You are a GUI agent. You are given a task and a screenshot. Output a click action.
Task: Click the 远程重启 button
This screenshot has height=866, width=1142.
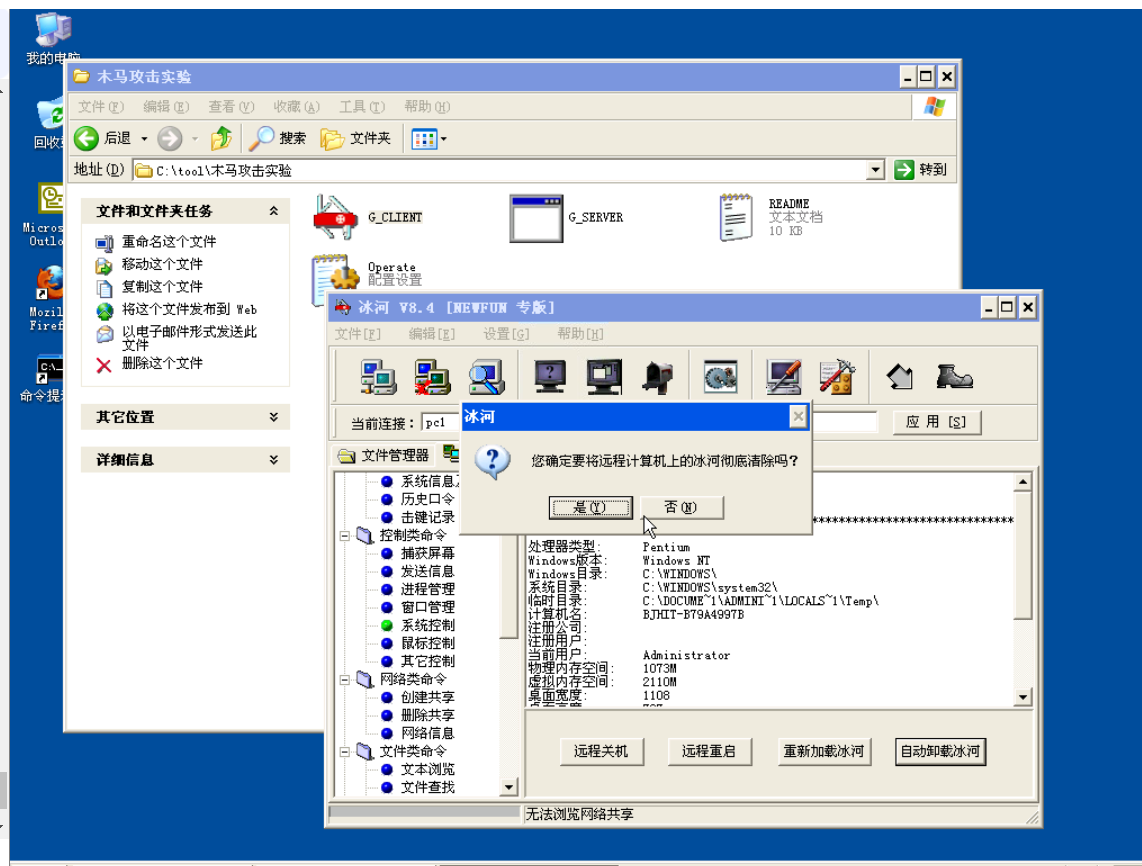coord(709,751)
